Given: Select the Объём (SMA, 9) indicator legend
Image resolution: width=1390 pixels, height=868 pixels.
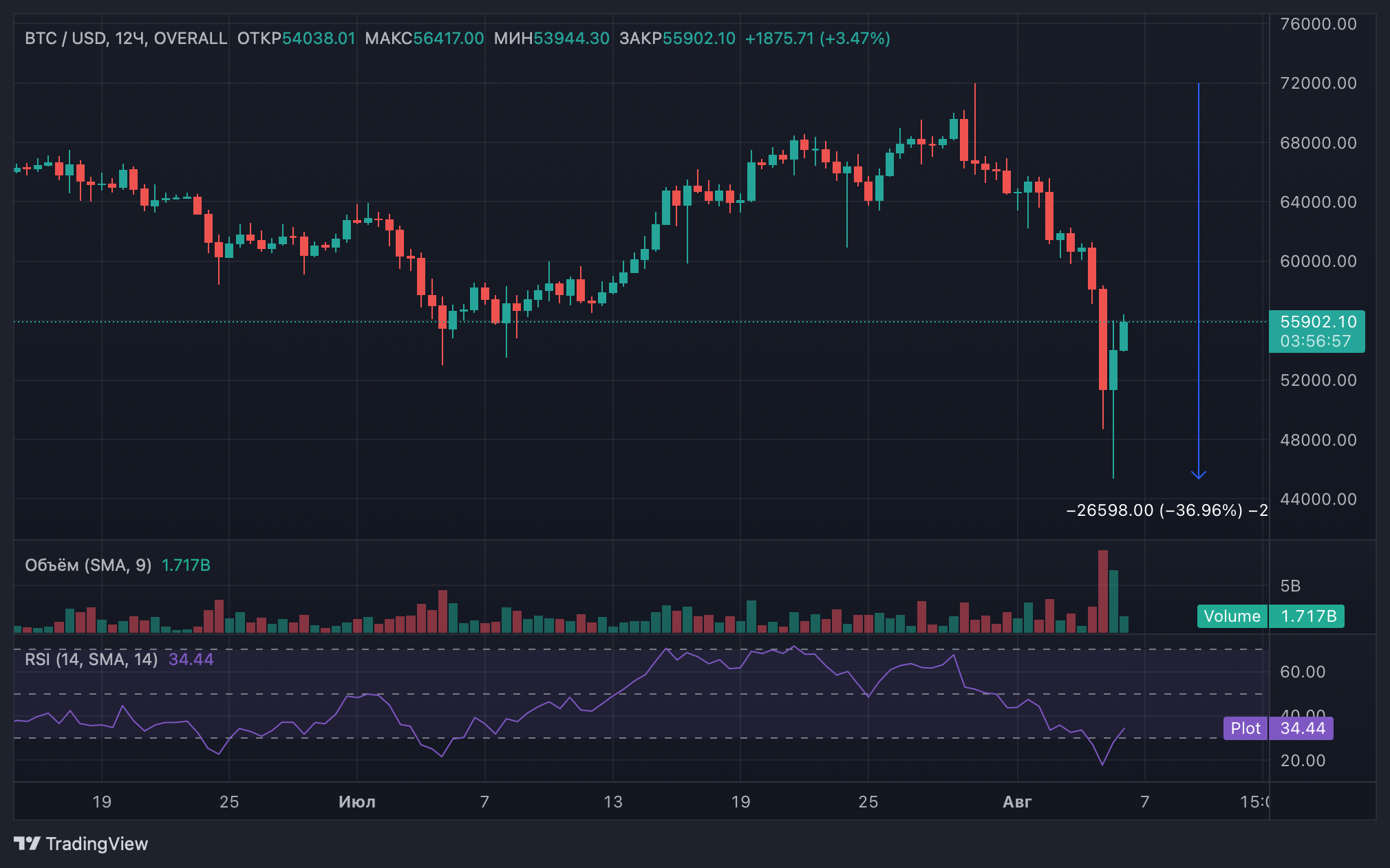Looking at the screenshot, I should coord(88,565).
